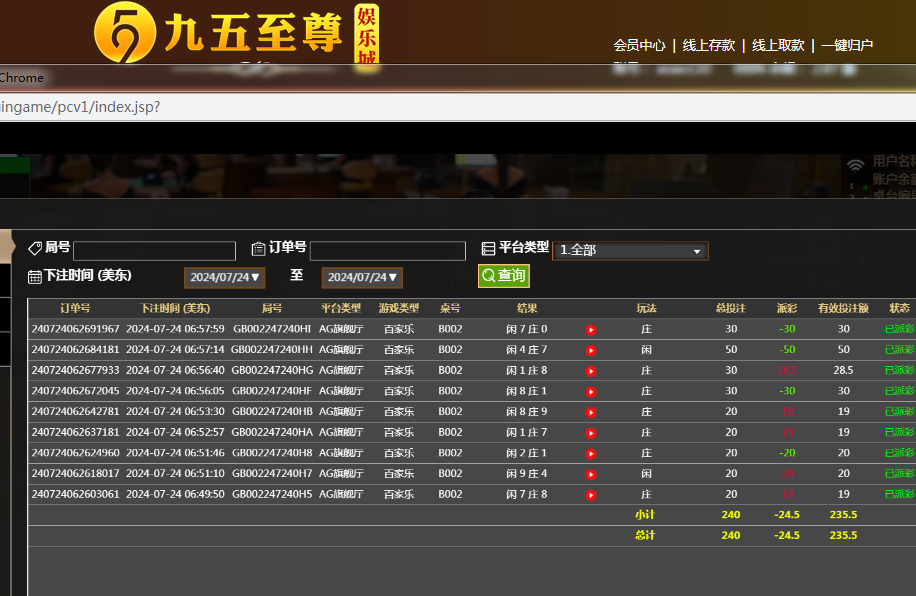This screenshot has height=596, width=916.
Task: Play video replay for round GB002247240HI
Action: coord(590,329)
